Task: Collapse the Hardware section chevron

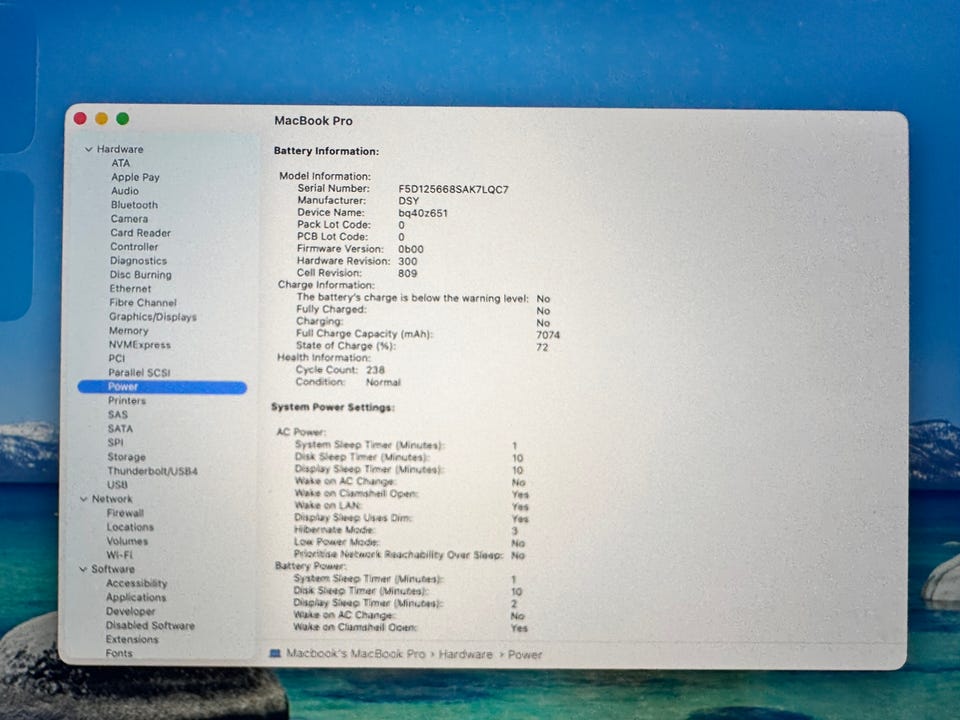Action: [89, 149]
